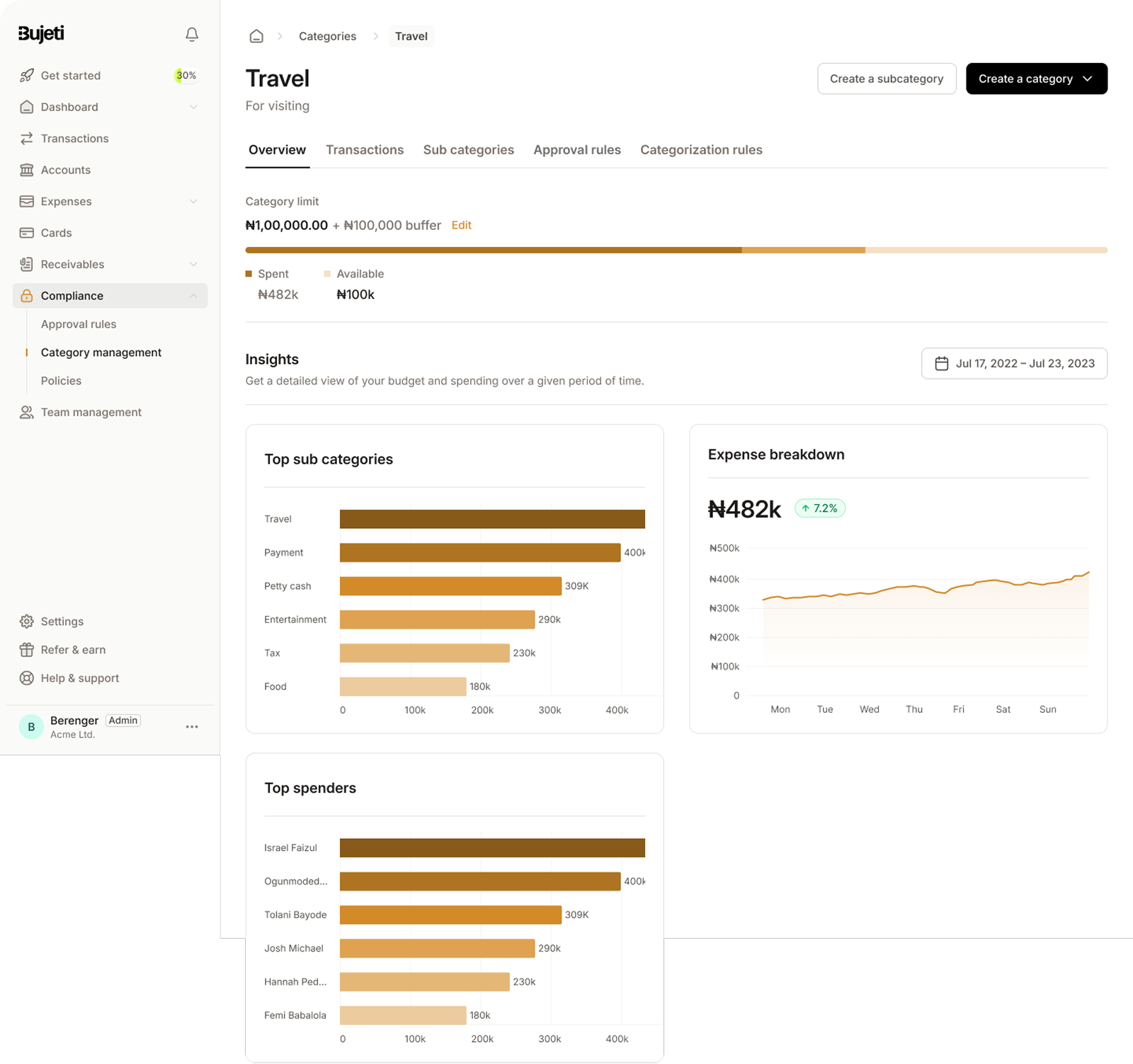
Task: Expand the Dashboard sidebar section
Action: click(x=194, y=106)
